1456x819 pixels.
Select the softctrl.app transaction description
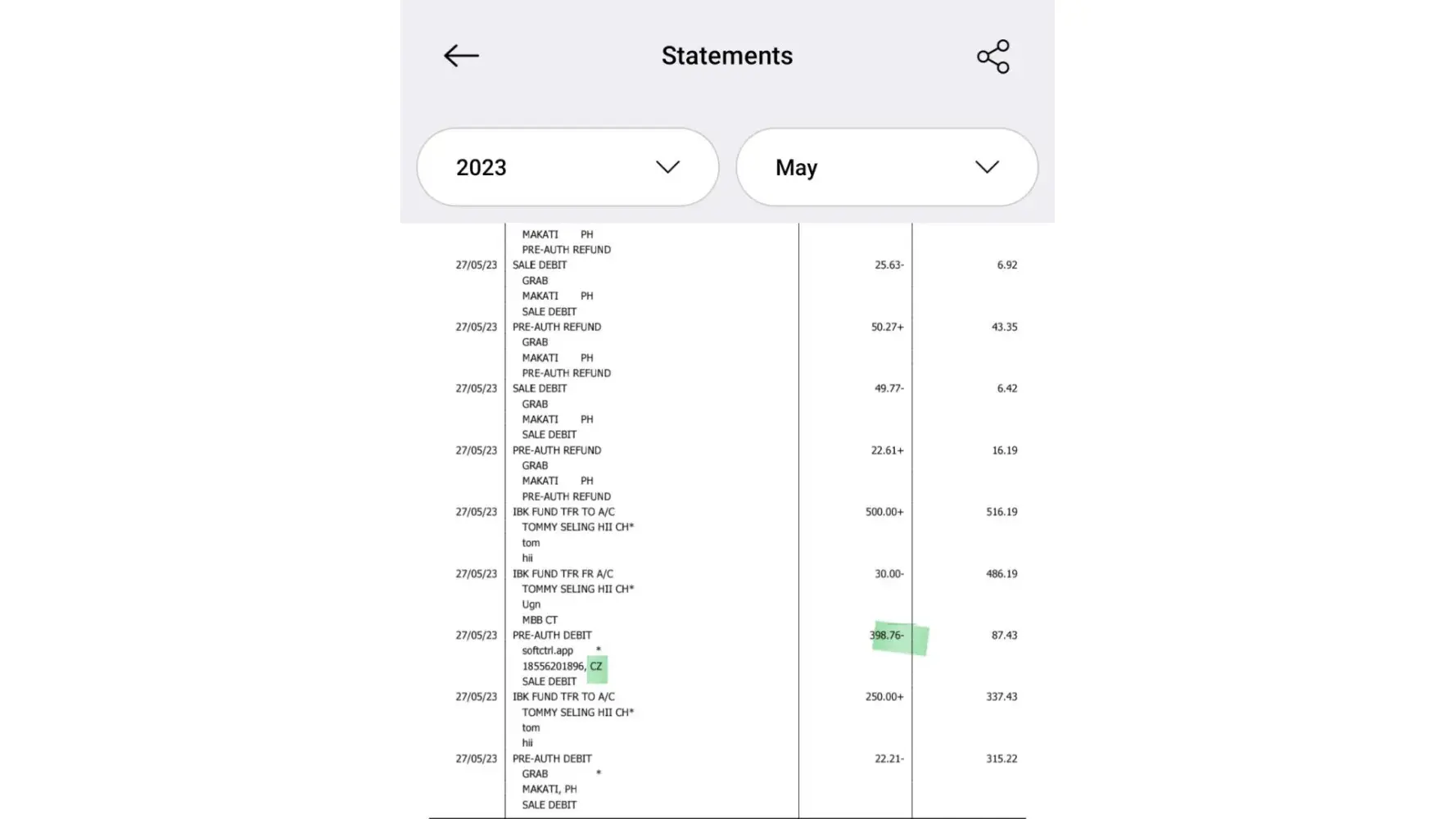click(548, 651)
